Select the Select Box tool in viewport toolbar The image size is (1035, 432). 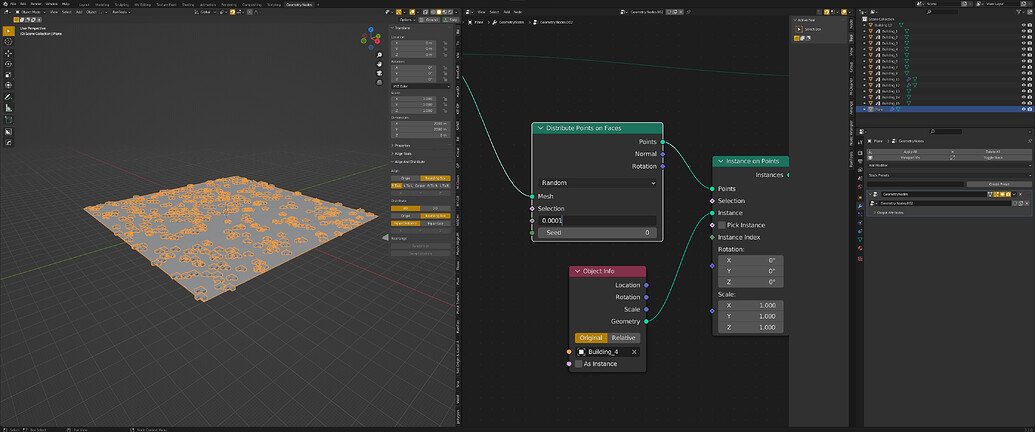9,31
